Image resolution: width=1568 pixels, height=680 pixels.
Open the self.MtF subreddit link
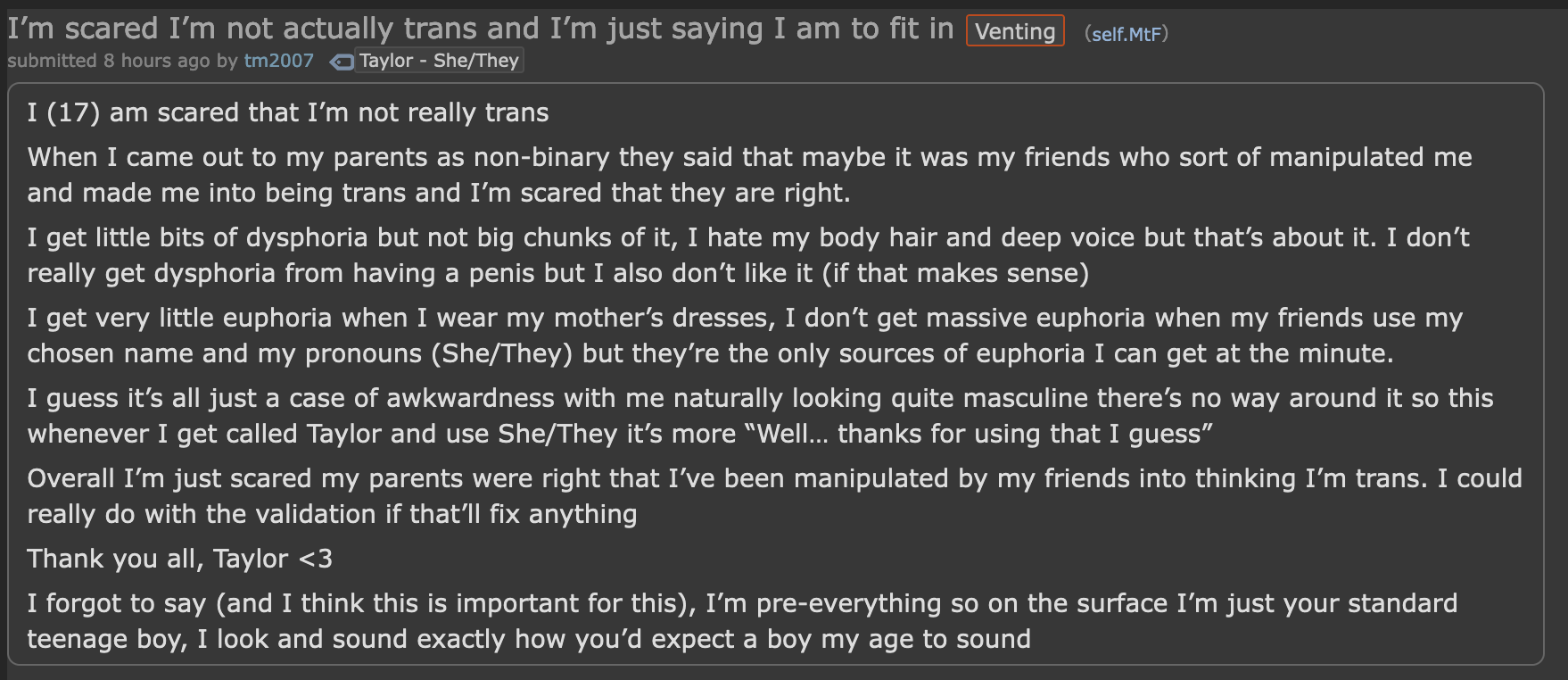[1126, 34]
